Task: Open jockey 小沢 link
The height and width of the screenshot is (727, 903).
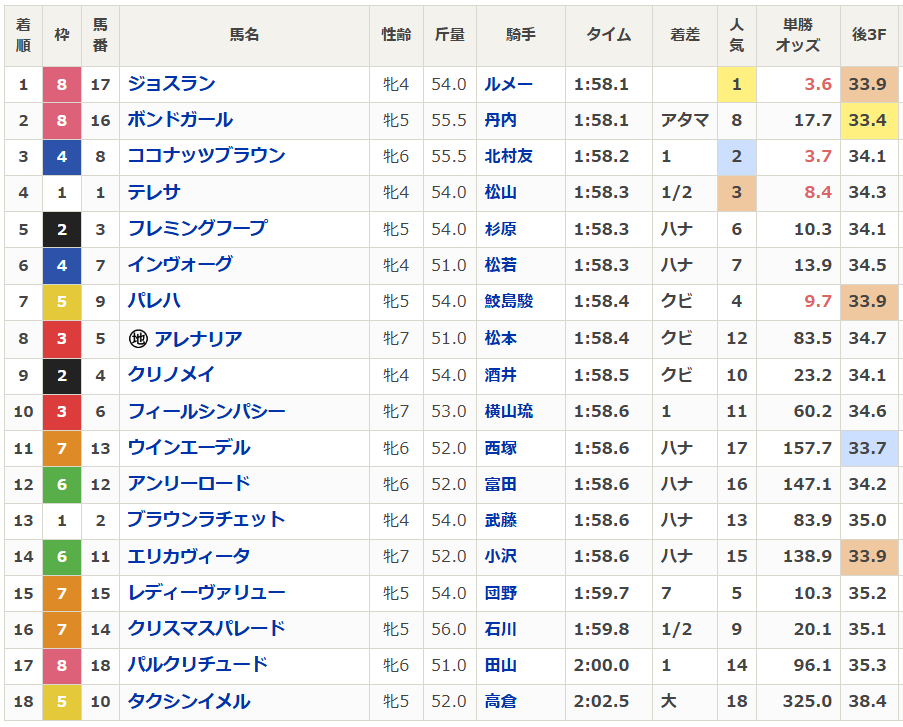Action: (x=500, y=556)
